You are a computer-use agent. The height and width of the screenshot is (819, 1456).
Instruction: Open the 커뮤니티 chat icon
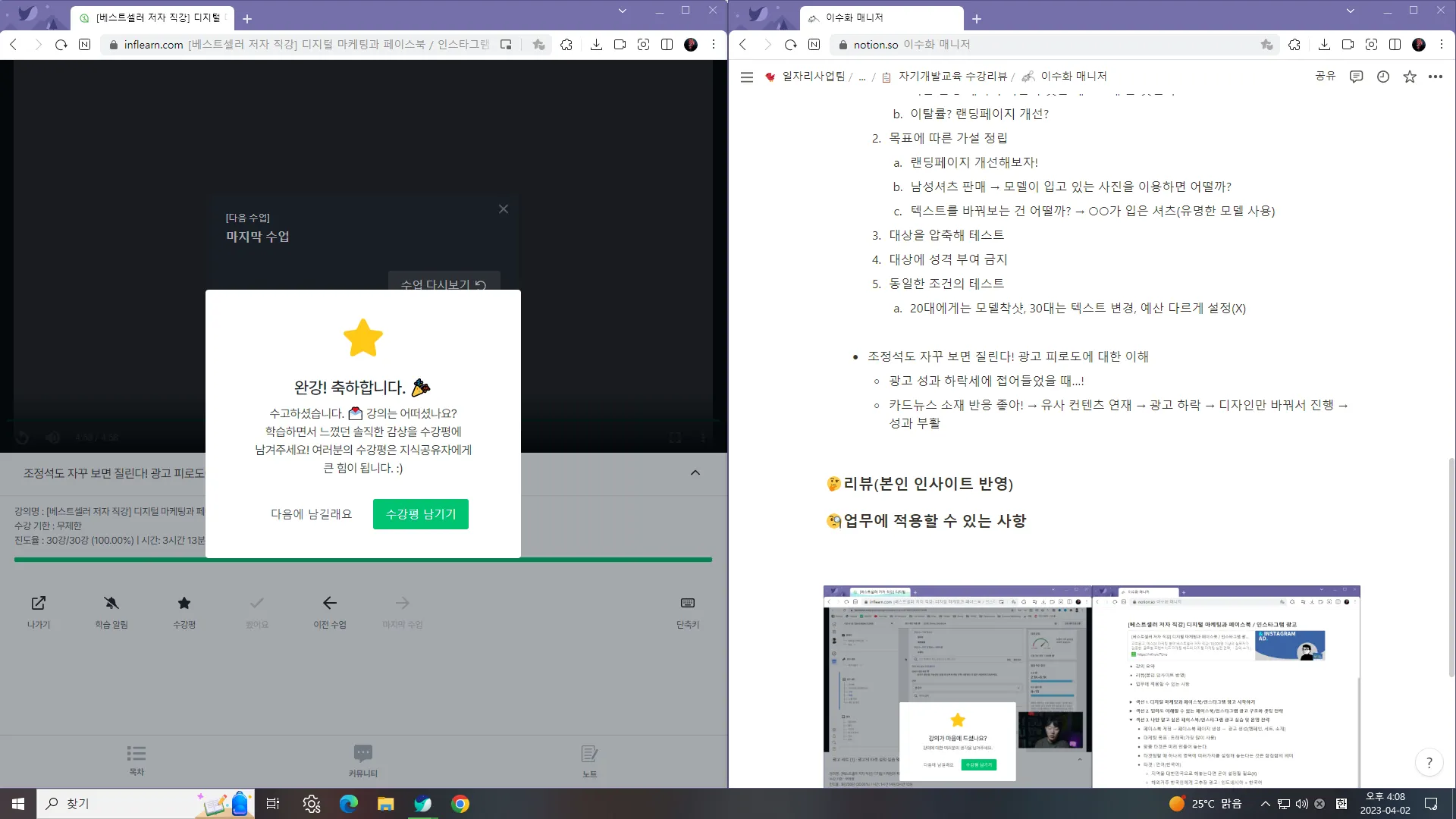[x=362, y=753]
